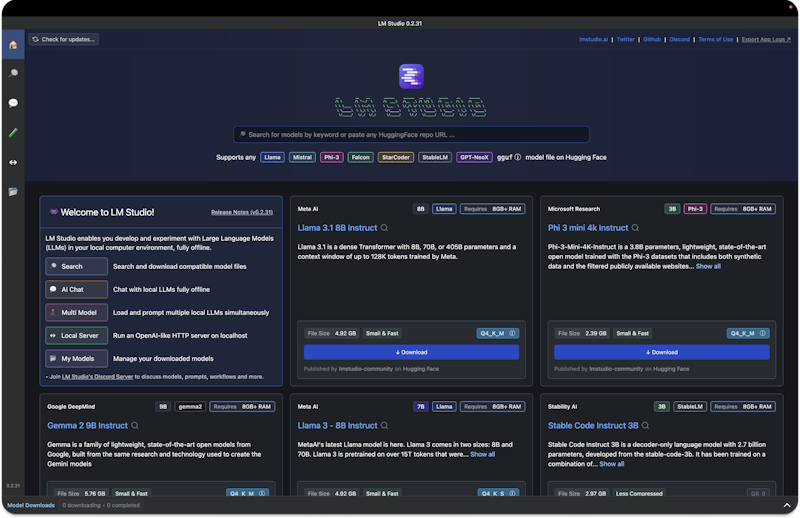Image resolution: width=800 pixels, height=518 pixels.
Task: Open Local Server arrows icon in sidebar
Action: click(x=13, y=162)
